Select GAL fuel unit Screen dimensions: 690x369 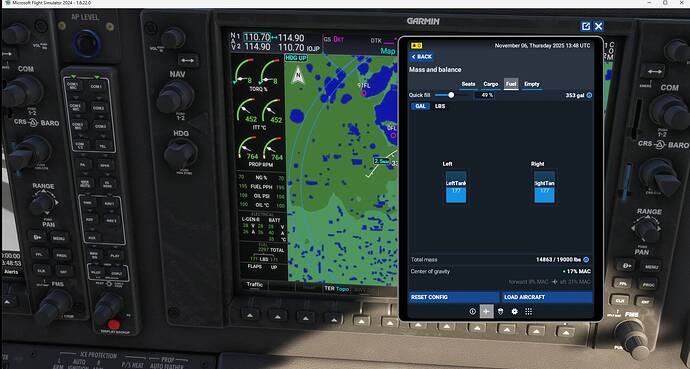click(x=420, y=106)
